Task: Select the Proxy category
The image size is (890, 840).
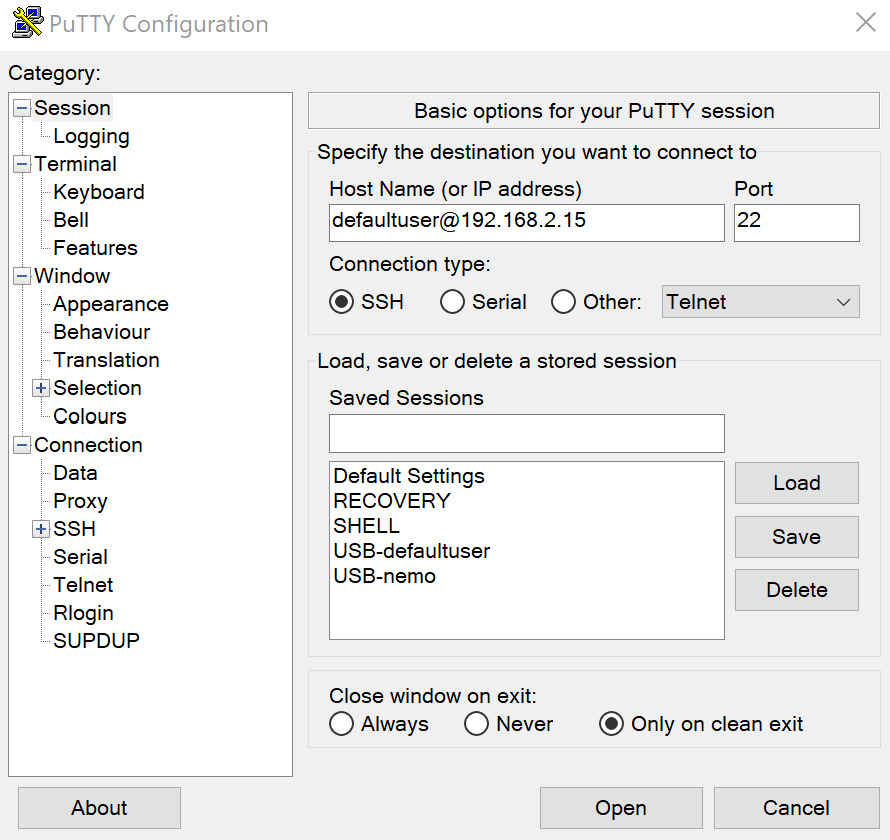Action: point(80,501)
